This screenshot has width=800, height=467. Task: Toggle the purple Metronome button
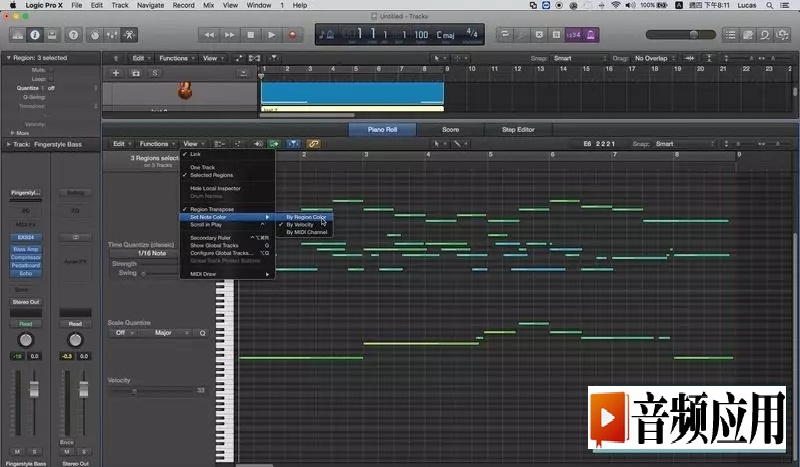[x=591, y=35]
